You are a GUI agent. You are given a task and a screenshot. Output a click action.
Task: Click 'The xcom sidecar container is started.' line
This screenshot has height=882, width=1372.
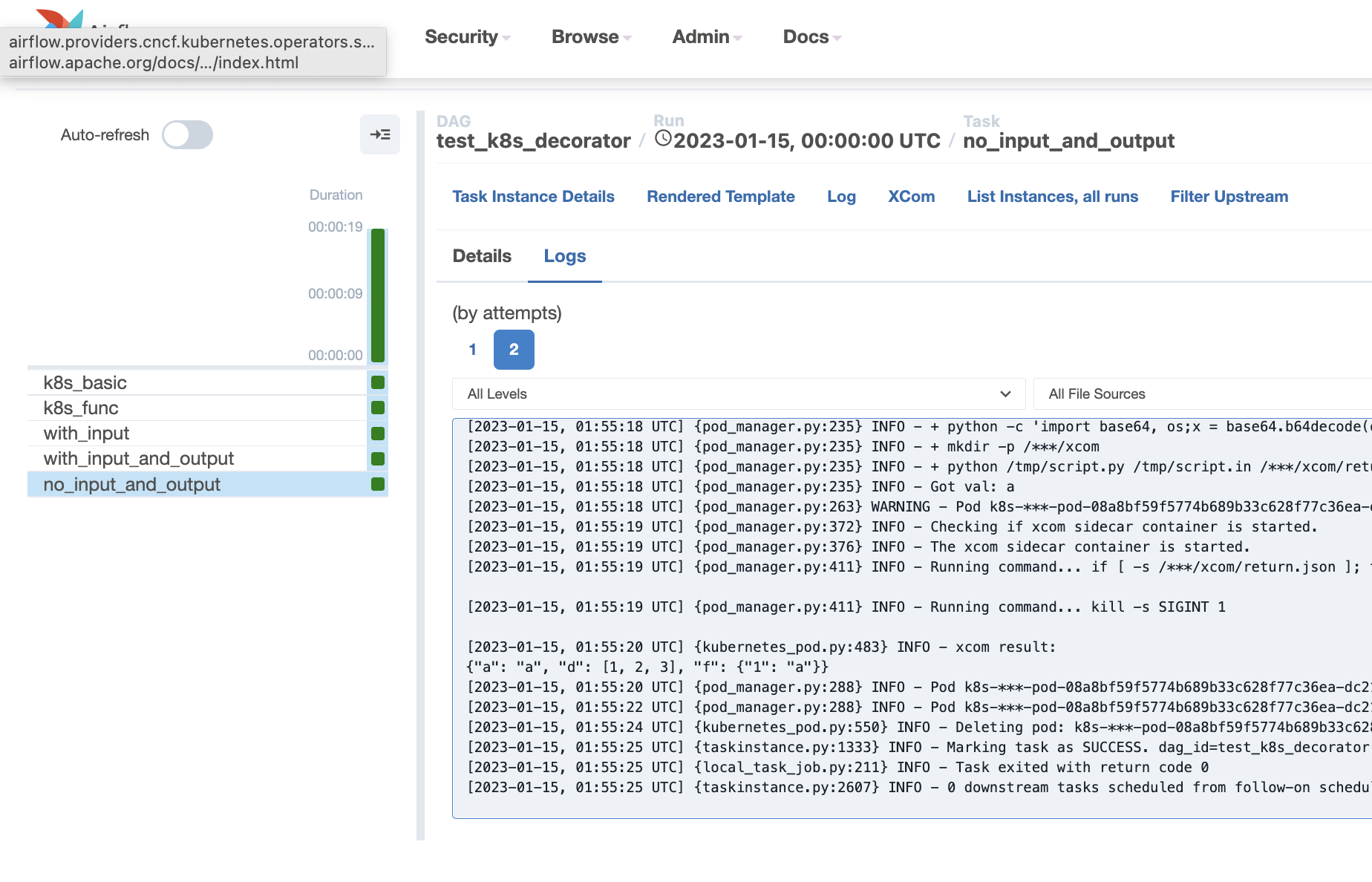(x=858, y=546)
